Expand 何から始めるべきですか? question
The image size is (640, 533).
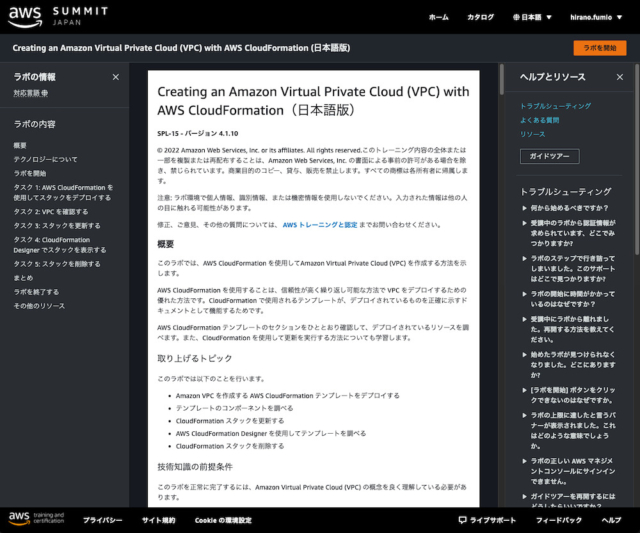(565, 208)
